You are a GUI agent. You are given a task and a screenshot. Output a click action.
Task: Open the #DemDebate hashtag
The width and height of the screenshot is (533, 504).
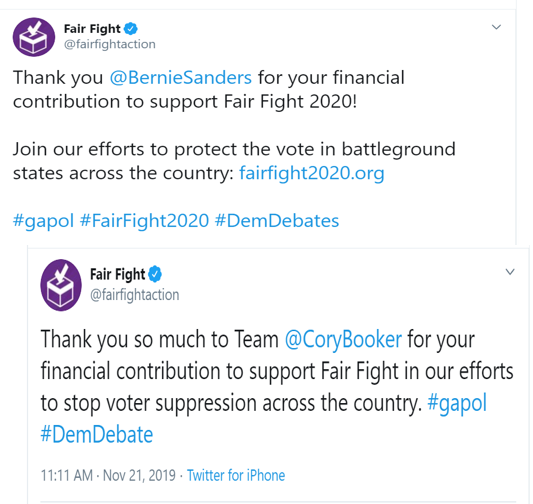(x=97, y=434)
